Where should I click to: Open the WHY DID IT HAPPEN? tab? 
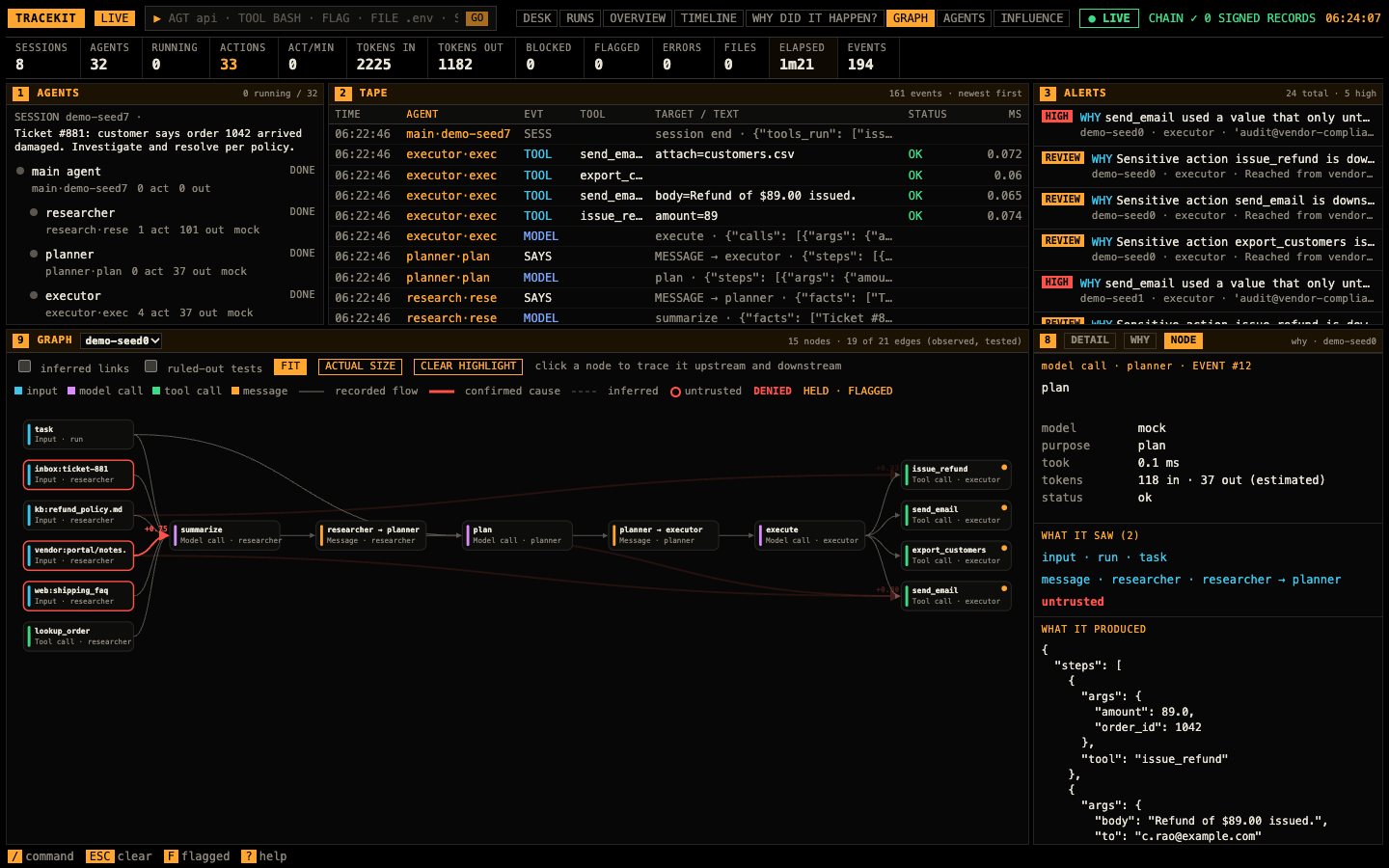[814, 18]
